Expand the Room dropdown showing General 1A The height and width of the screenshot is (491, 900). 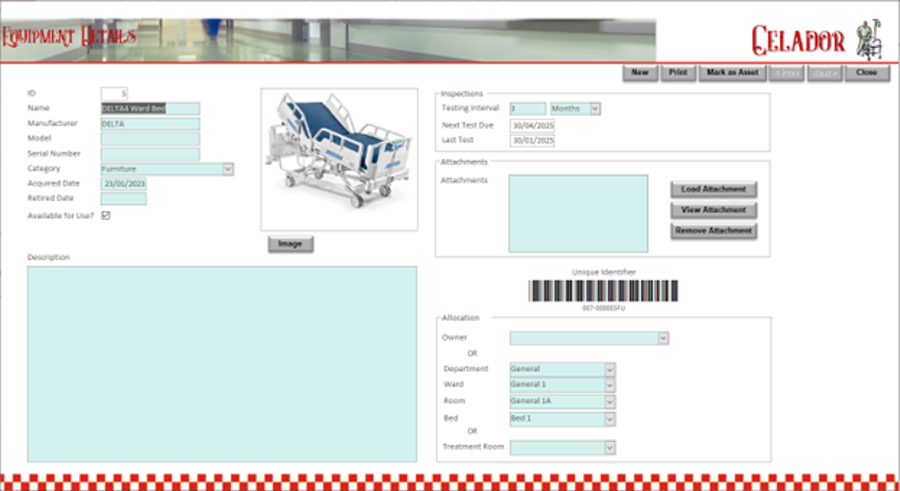coord(610,401)
